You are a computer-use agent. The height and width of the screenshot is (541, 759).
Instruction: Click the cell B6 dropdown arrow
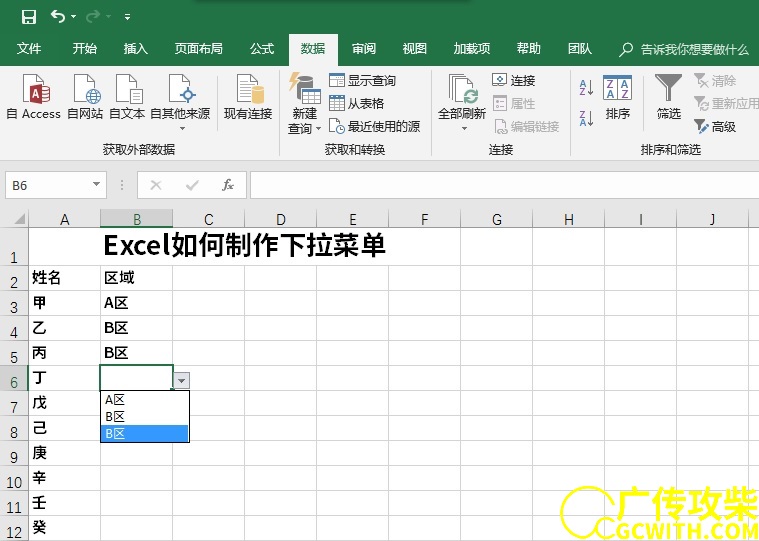click(182, 381)
